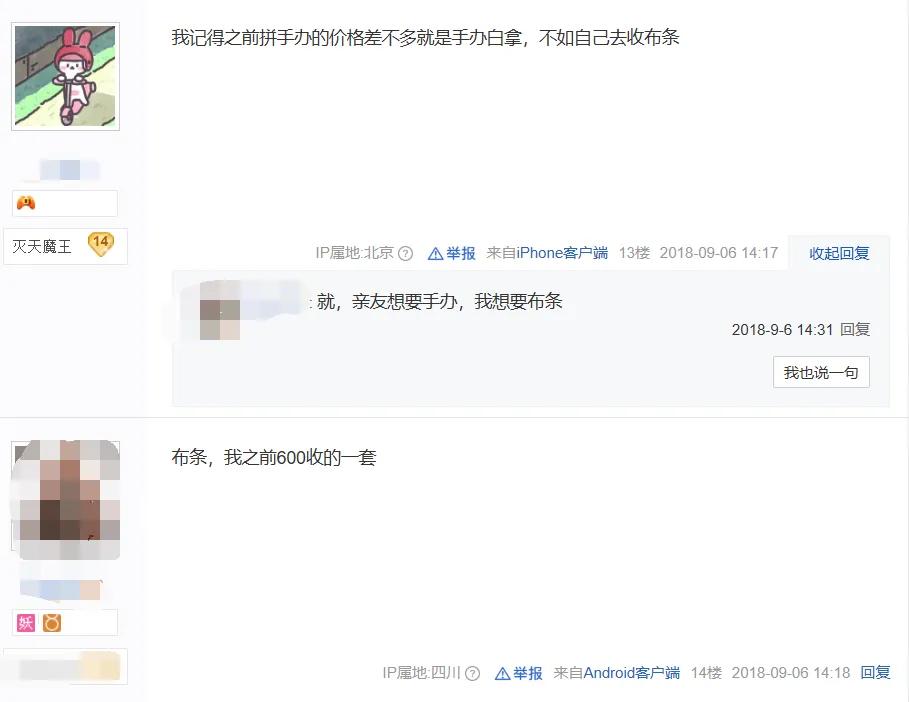The height and width of the screenshot is (702, 909).
Task: Collapse replies with 收起回复
Action: point(839,253)
